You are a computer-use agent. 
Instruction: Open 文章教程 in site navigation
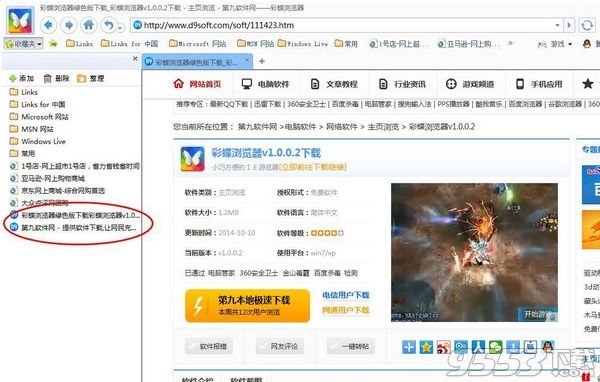334,84
